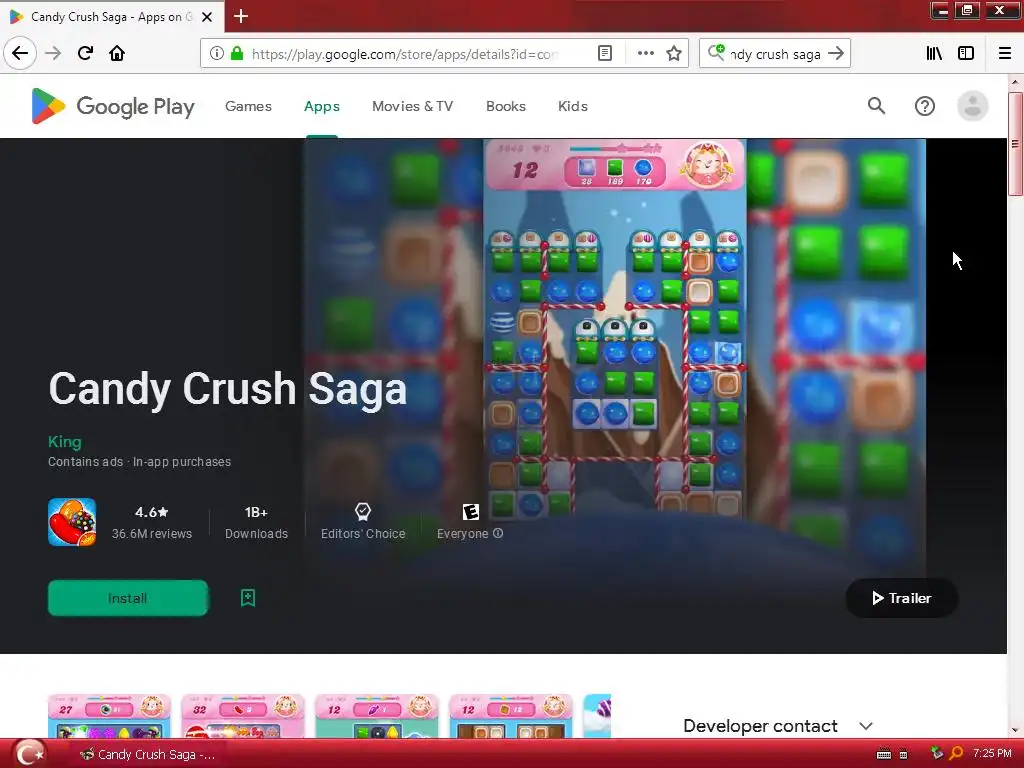Screen dimensions: 1024x768
Task: Click 'Contains ads · In-app purchases' text
Action: pyautogui.click(x=139, y=462)
